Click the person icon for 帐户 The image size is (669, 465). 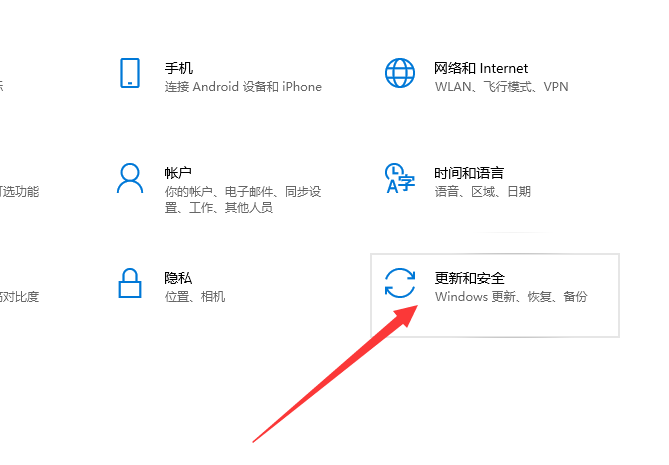[x=130, y=178]
